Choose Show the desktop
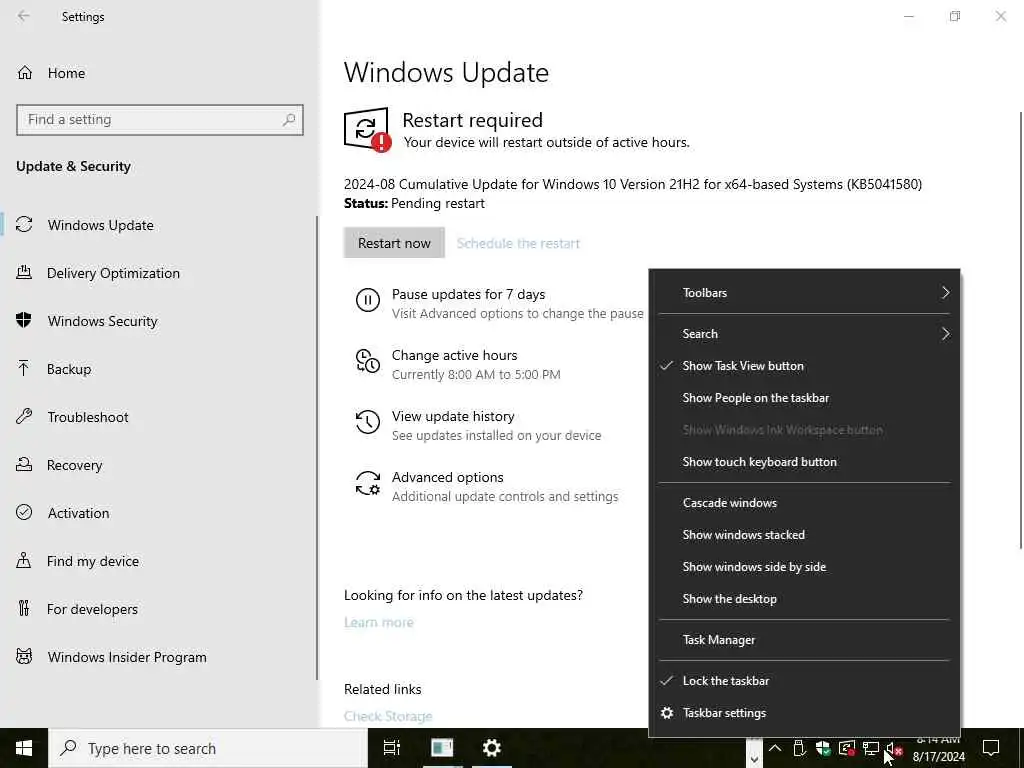The image size is (1024, 768). (805, 599)
